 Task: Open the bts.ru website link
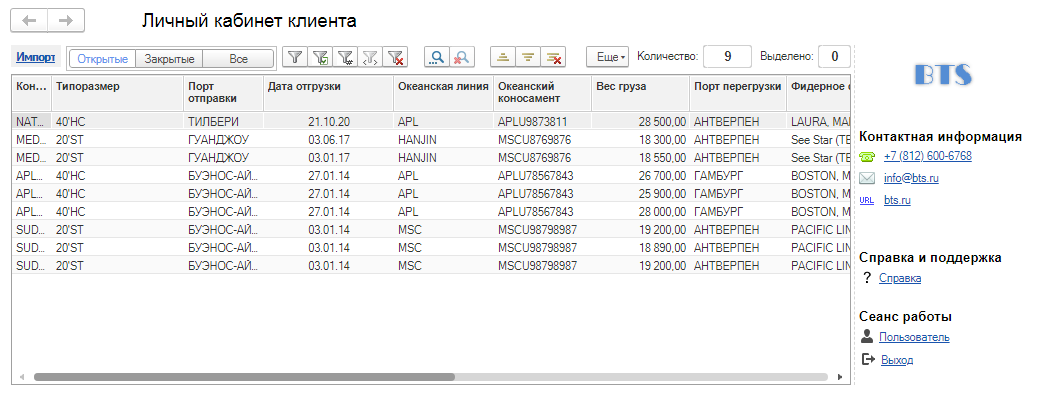point(897,200)
